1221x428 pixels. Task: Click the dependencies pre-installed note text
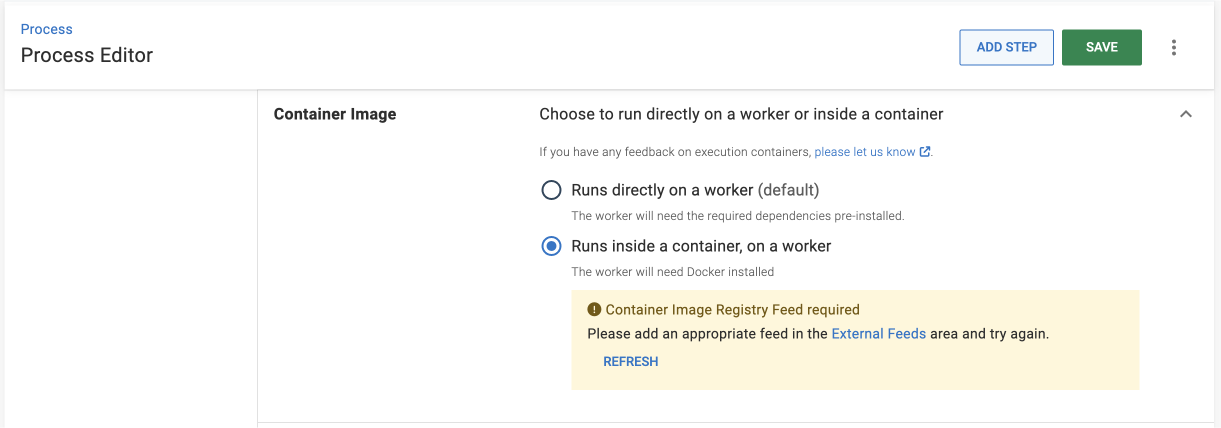pyautogui.click(x=737, y=215)
